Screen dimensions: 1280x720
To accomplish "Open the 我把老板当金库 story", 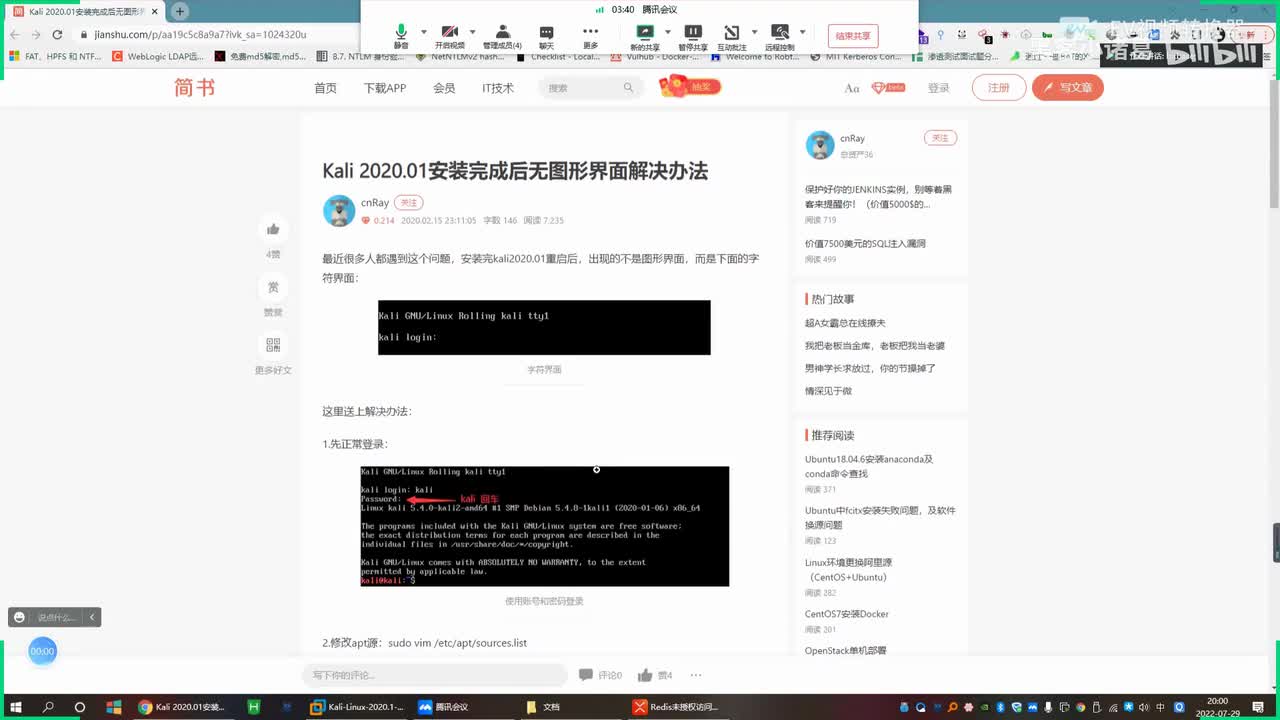I will (x=874, y=345).
